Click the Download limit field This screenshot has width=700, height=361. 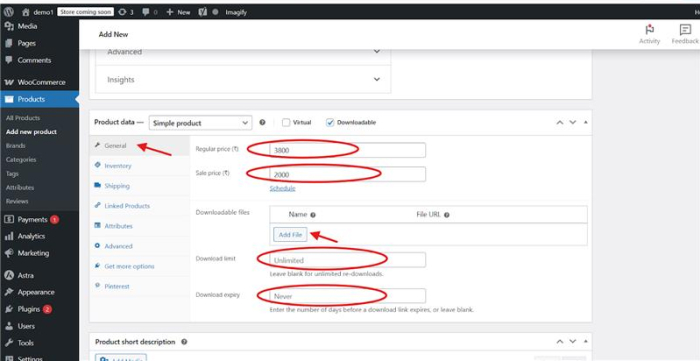click(x=347, y=260)
